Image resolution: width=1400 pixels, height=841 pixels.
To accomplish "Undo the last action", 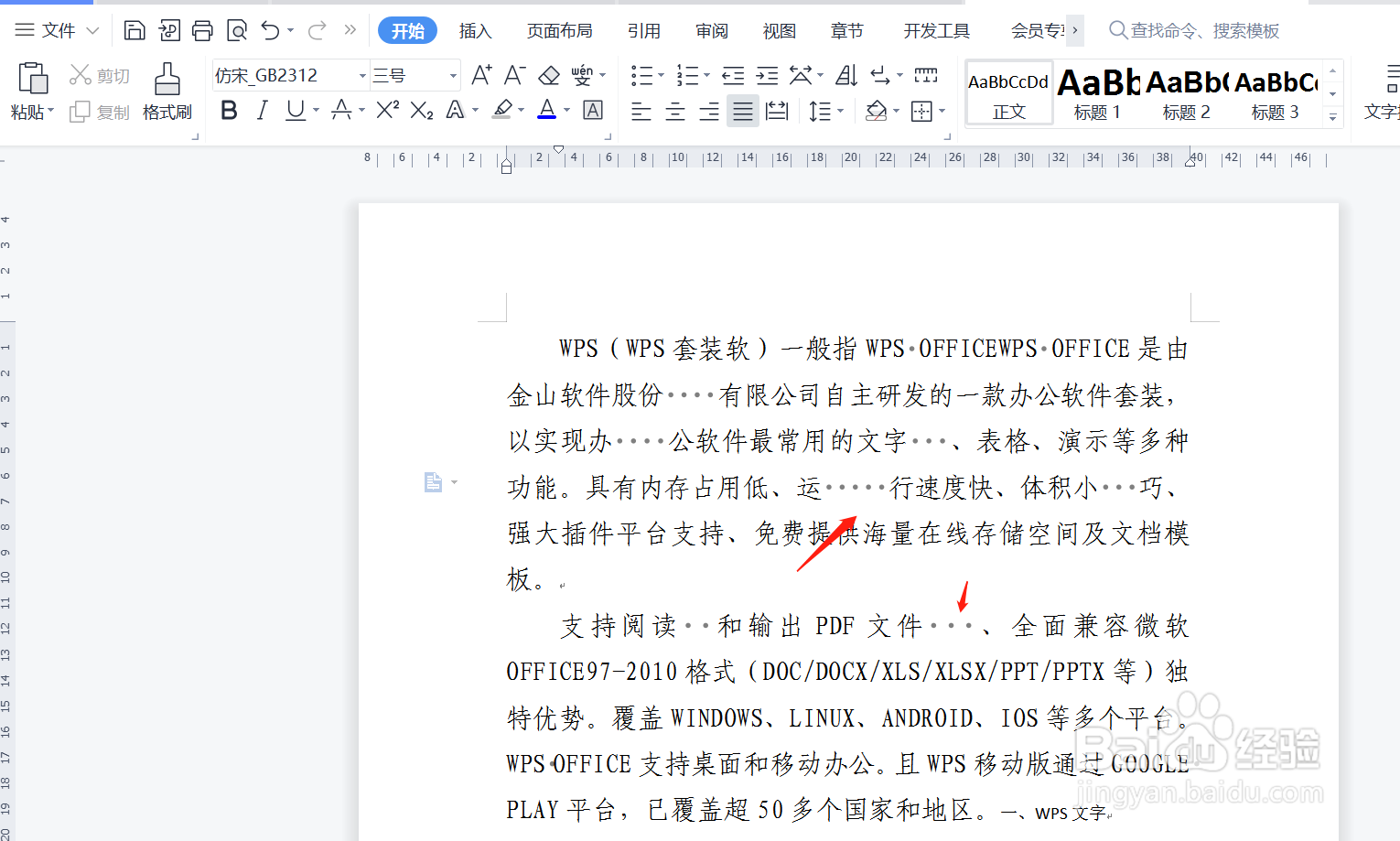I will 270,30.
